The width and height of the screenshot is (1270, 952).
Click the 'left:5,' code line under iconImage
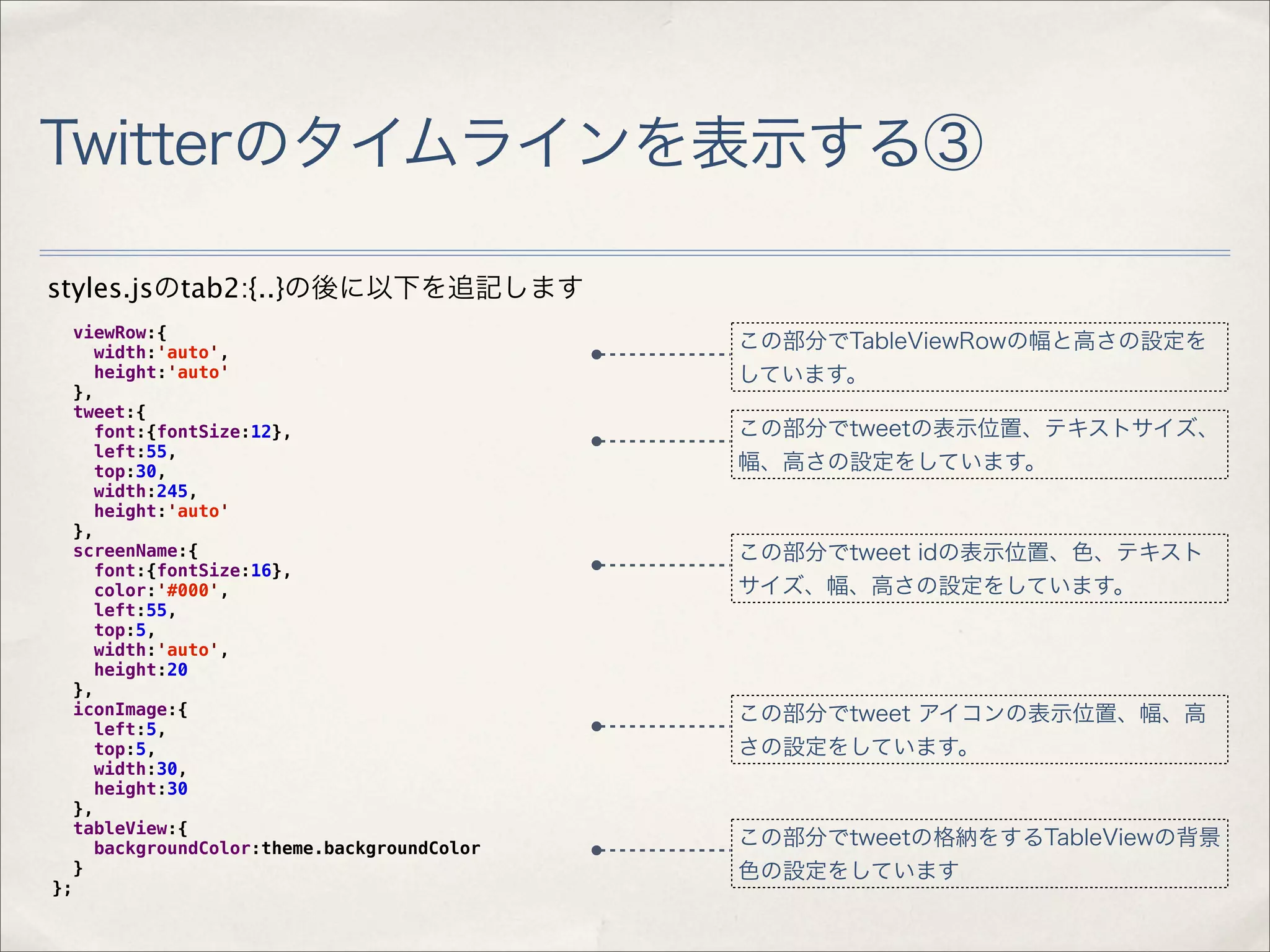click(130, 729)
